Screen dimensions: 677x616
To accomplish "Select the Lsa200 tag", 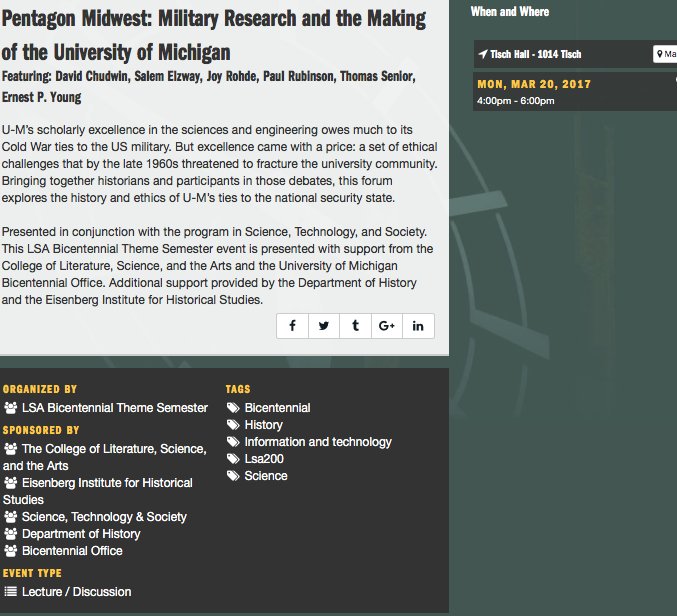I will coord(264,458).
